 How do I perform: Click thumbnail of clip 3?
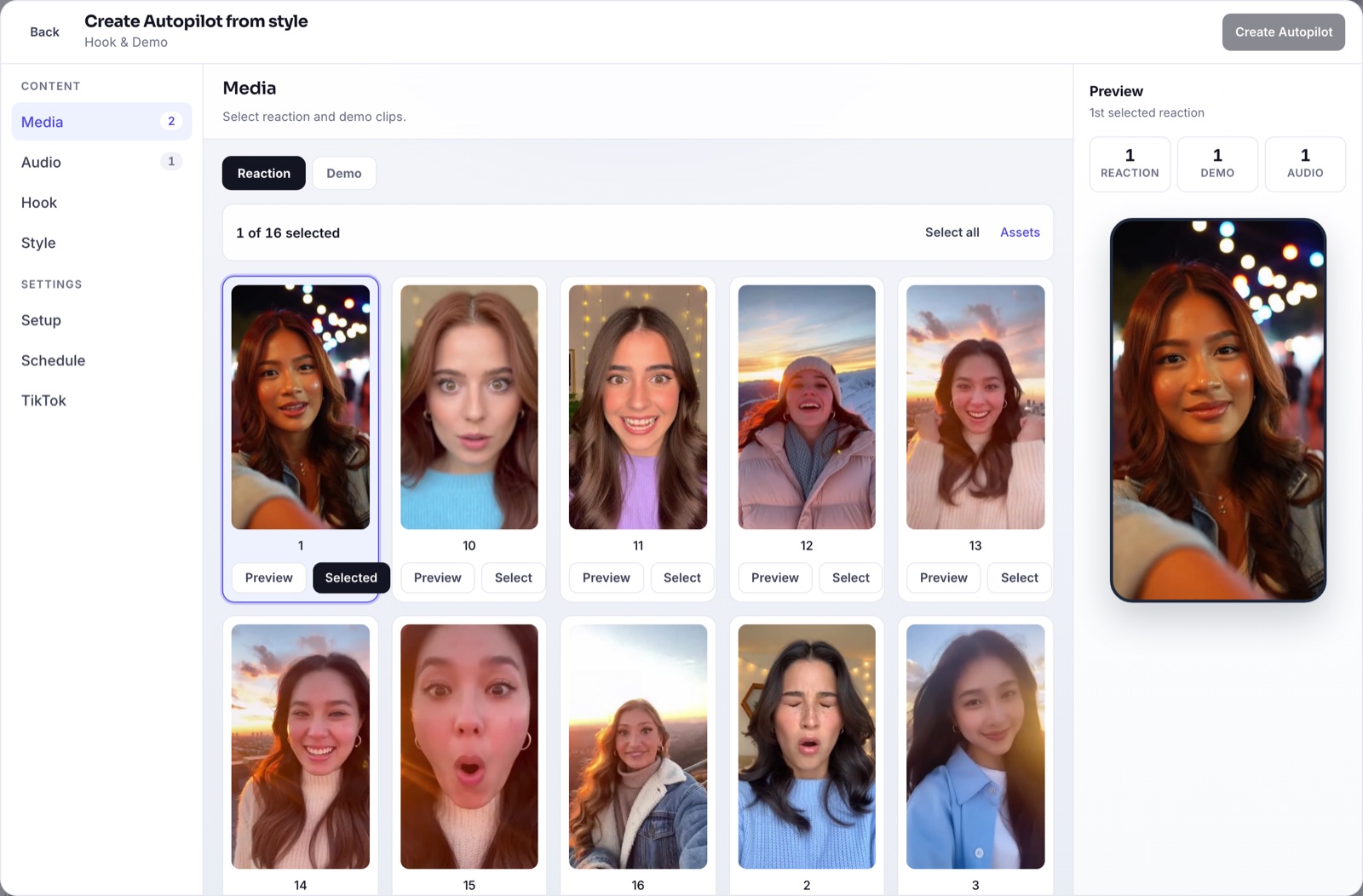[x=975, y=747]
